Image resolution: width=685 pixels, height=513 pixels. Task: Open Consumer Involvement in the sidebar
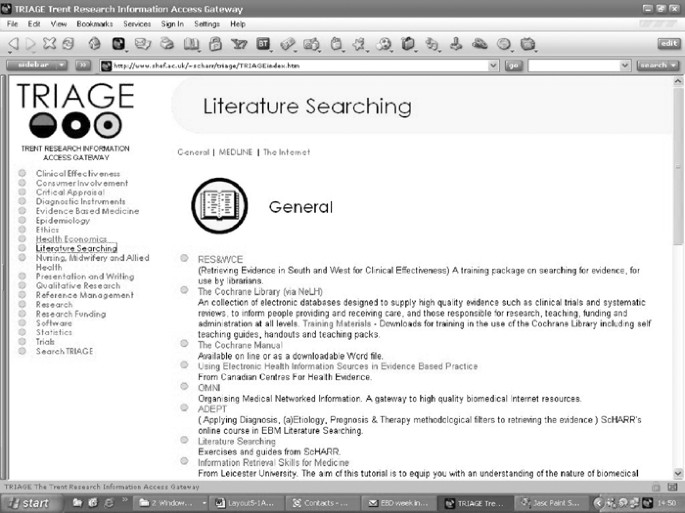tap(82, 183)
